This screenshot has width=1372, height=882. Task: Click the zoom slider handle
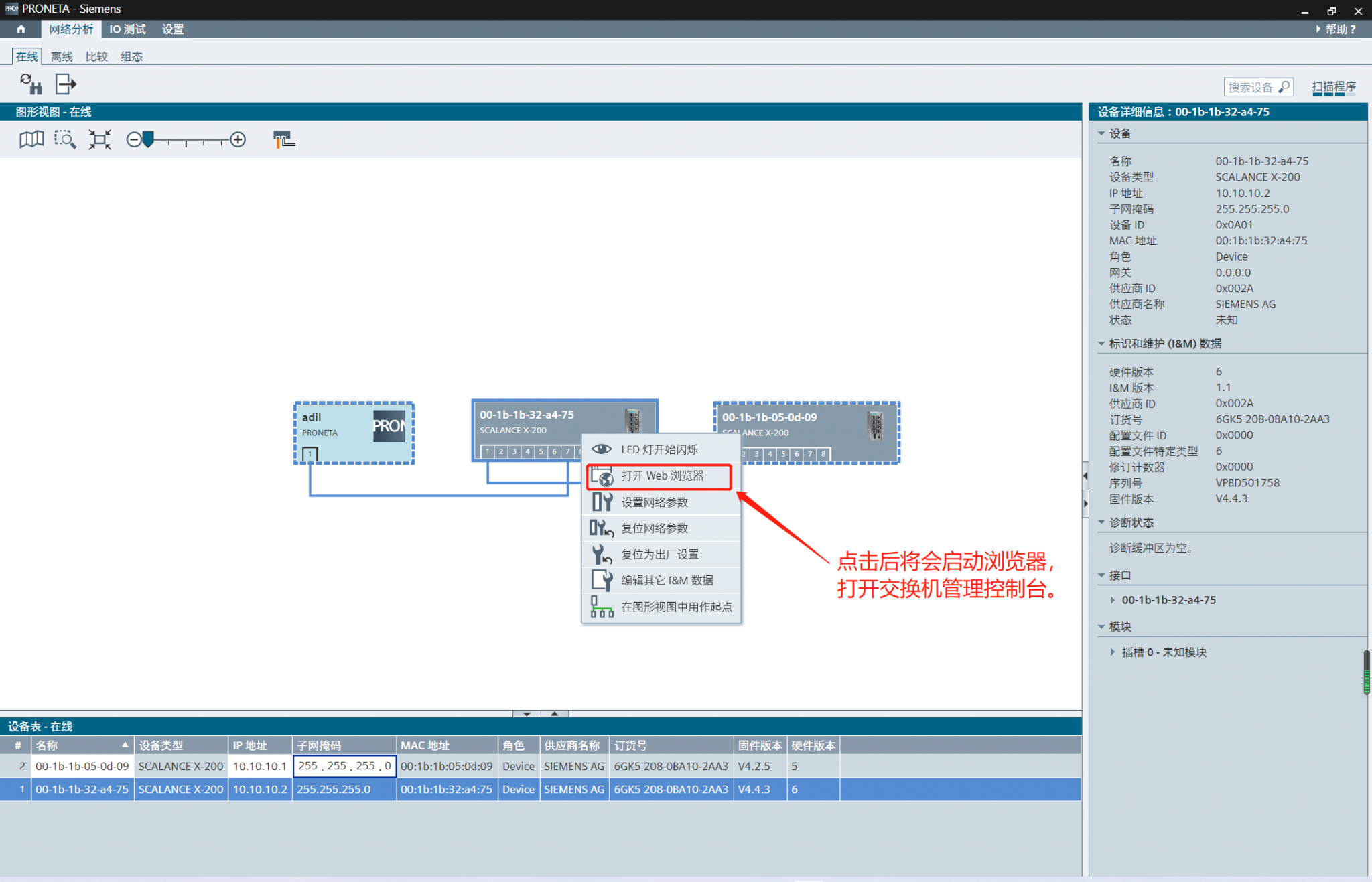pos(149,139)
